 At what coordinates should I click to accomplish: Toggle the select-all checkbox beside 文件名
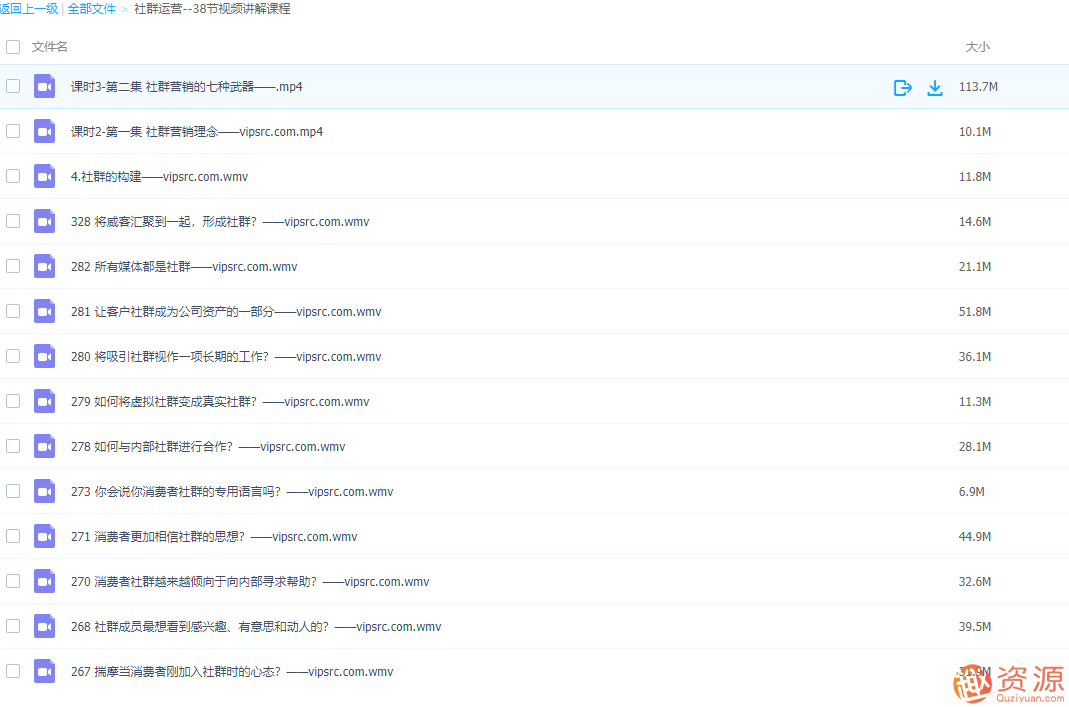click(13, 47)
